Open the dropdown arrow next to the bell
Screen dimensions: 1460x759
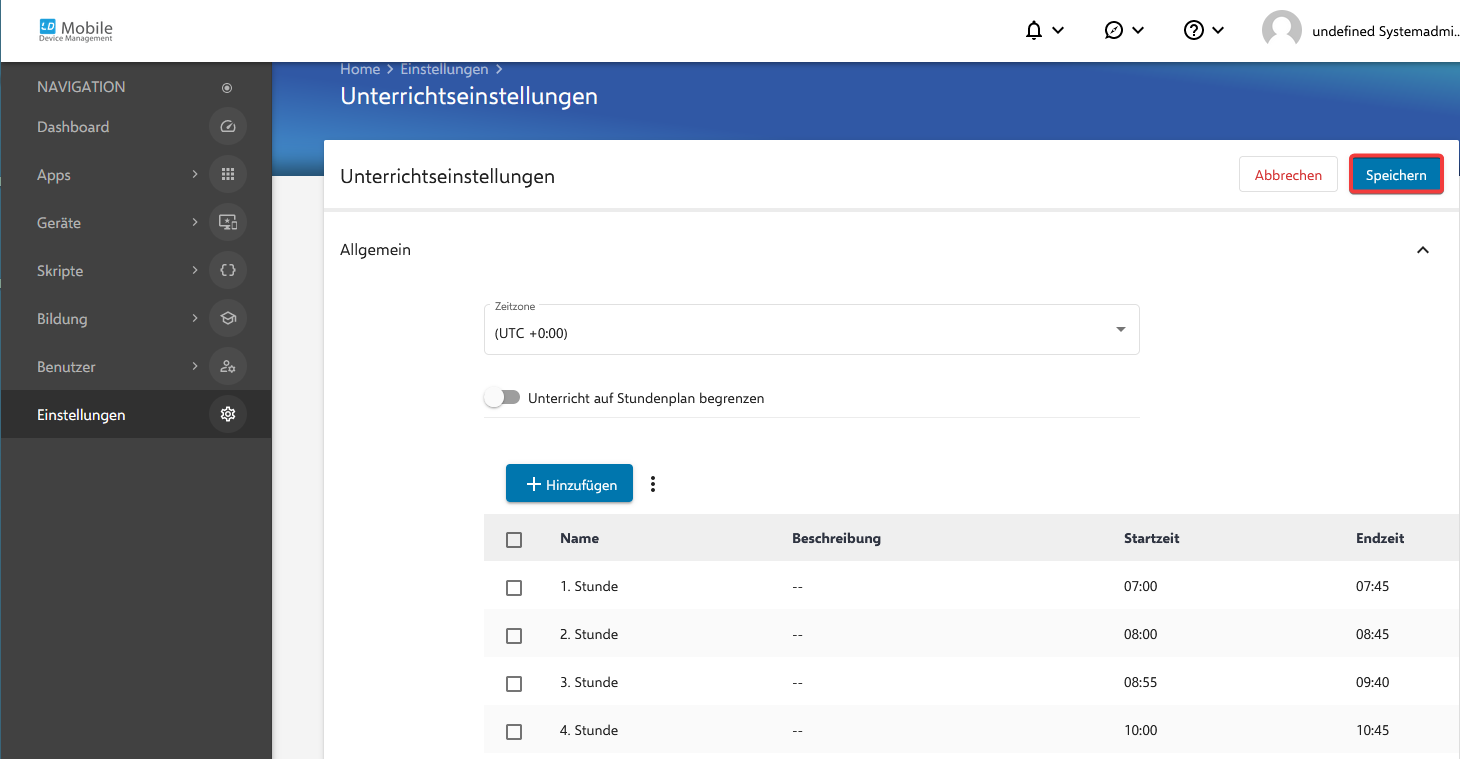1058,31
